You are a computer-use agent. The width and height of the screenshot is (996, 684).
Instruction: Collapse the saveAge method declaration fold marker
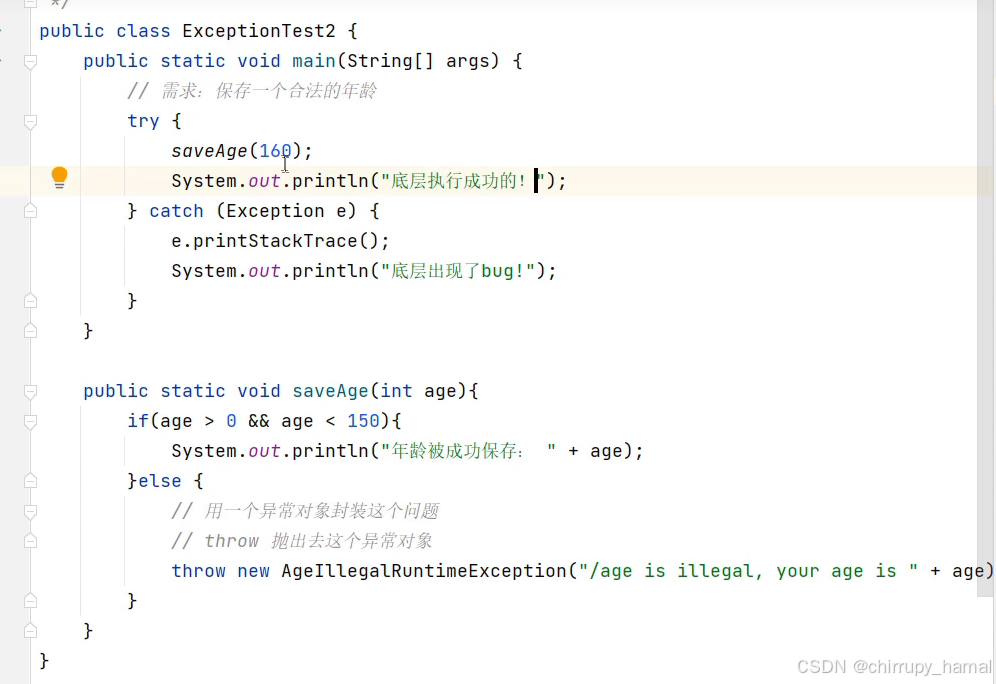pyautogui.click(x=30, y=391)
